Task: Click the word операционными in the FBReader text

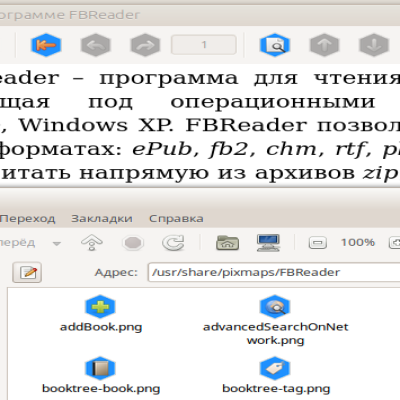Action: [273, 102]
